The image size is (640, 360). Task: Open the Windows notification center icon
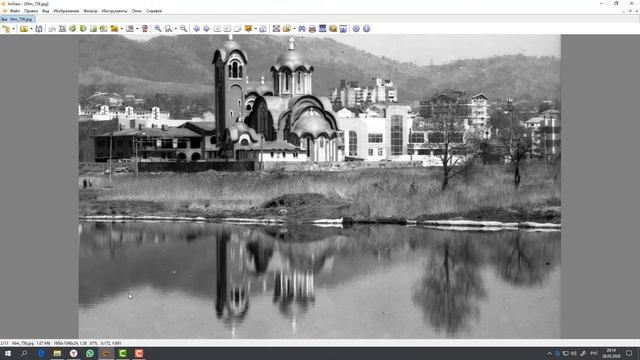pos(629,353)
